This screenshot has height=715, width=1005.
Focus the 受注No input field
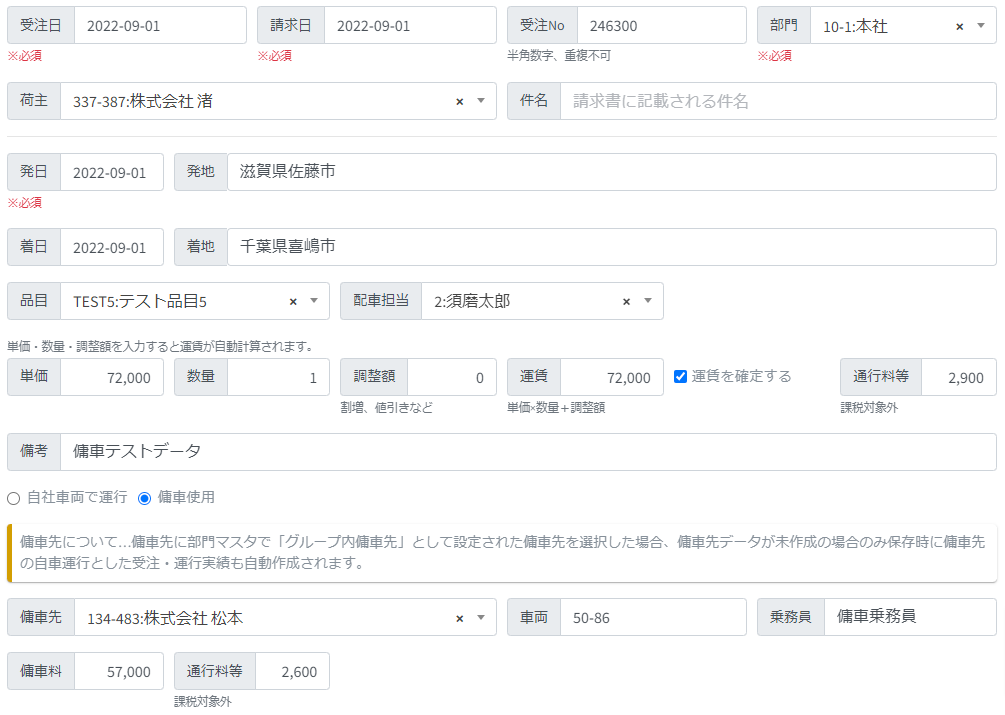tap(660, 26)
